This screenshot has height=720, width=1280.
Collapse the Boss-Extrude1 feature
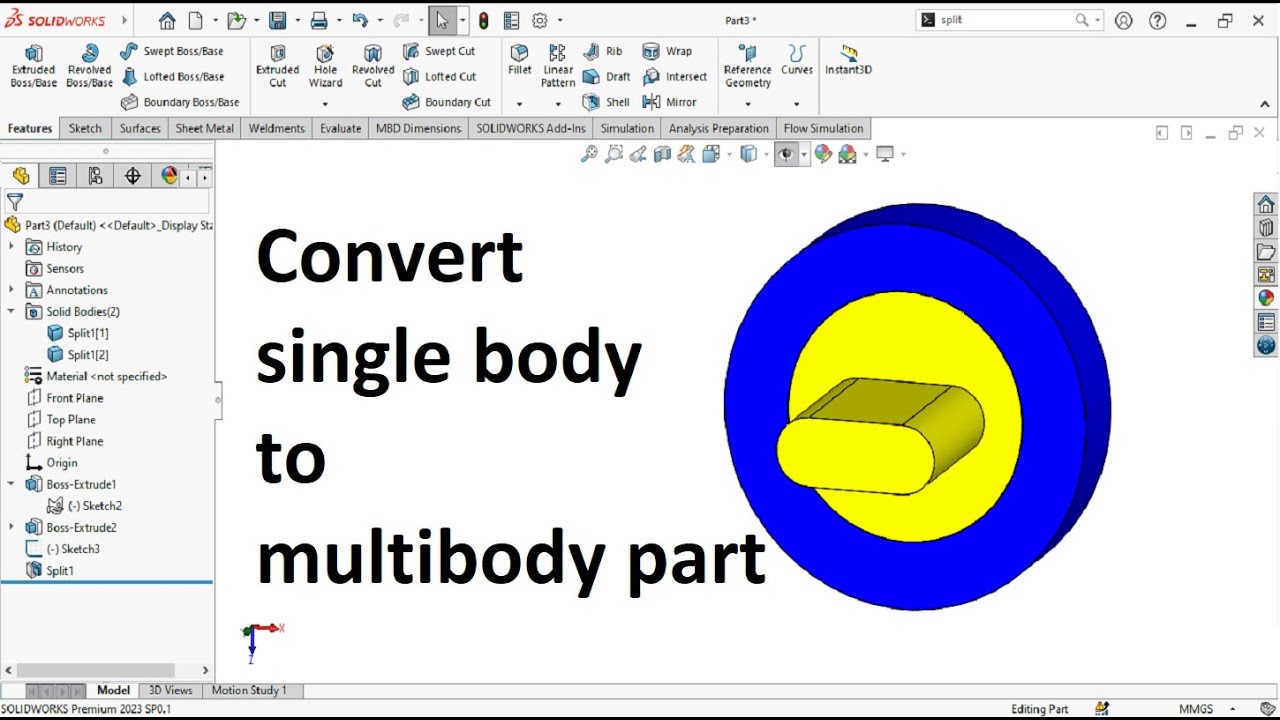tap(11, 484)
